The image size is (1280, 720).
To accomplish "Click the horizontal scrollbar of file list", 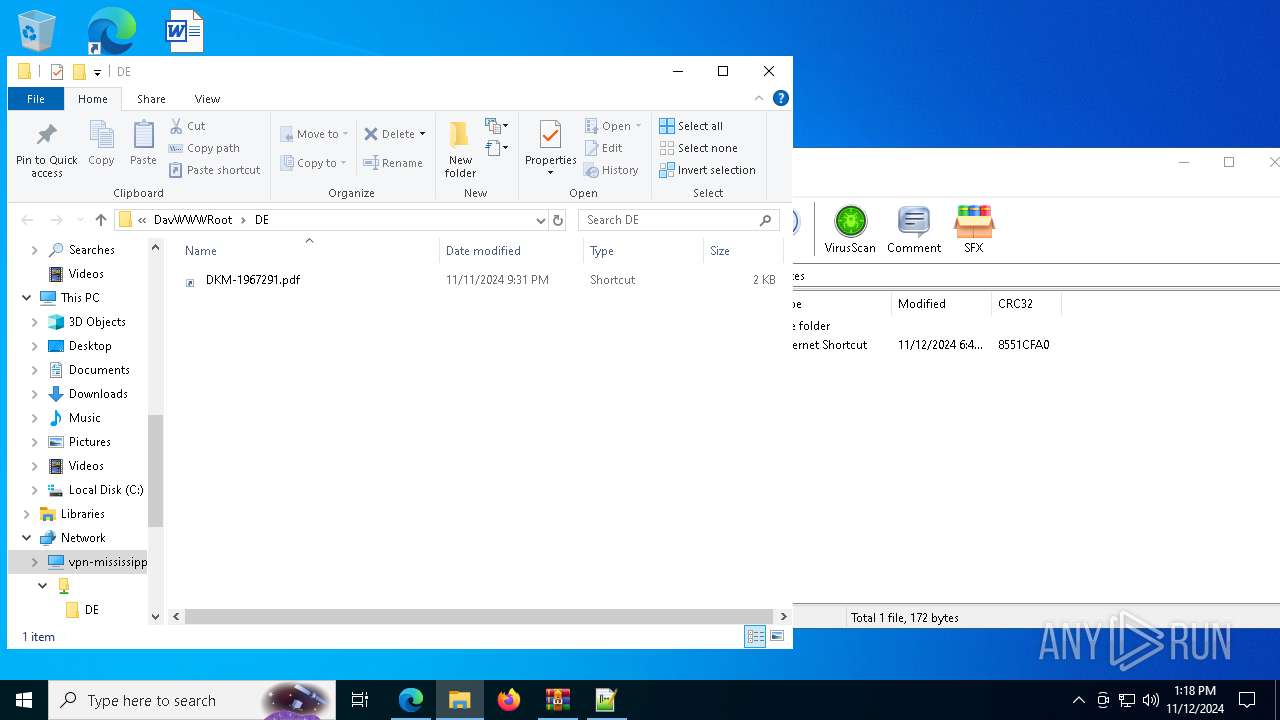I will [x=479, y=617].
